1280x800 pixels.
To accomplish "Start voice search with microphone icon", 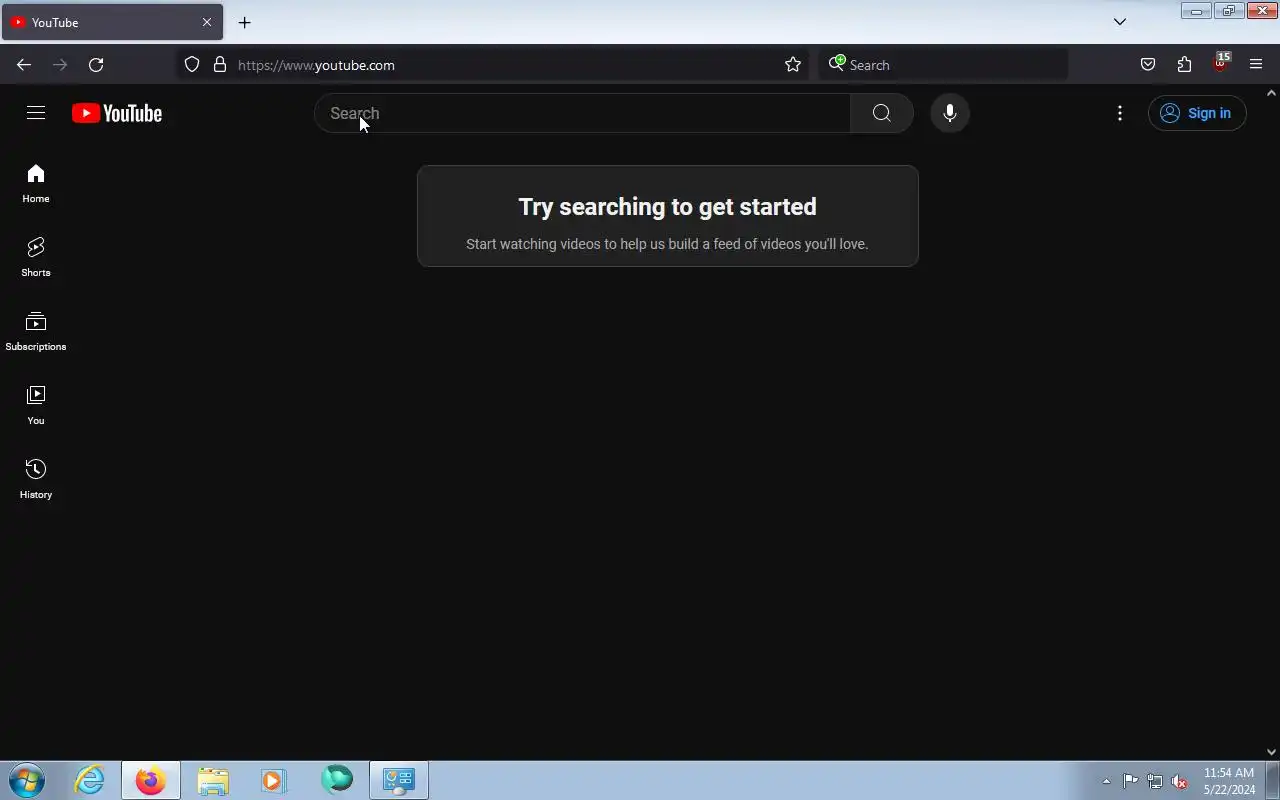I will (950, 113).
